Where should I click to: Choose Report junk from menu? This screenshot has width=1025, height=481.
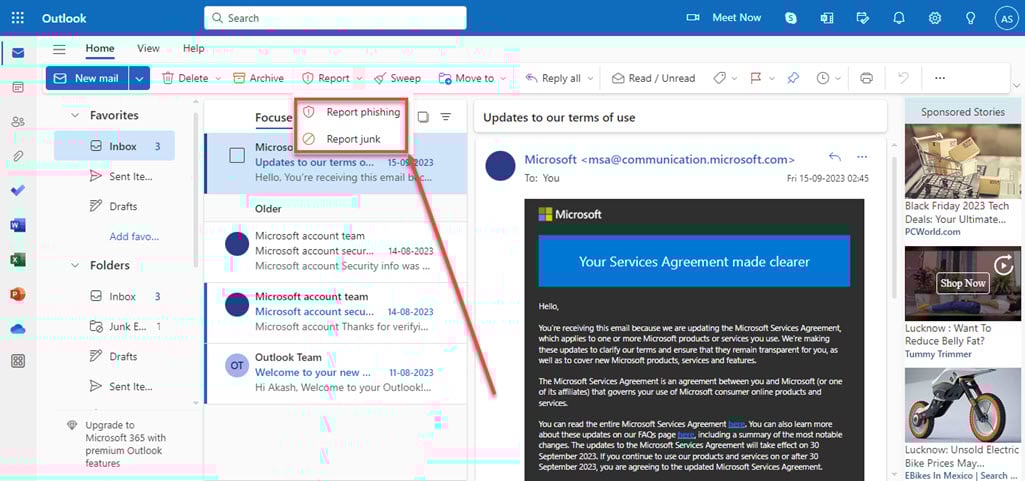pos(352,139)
